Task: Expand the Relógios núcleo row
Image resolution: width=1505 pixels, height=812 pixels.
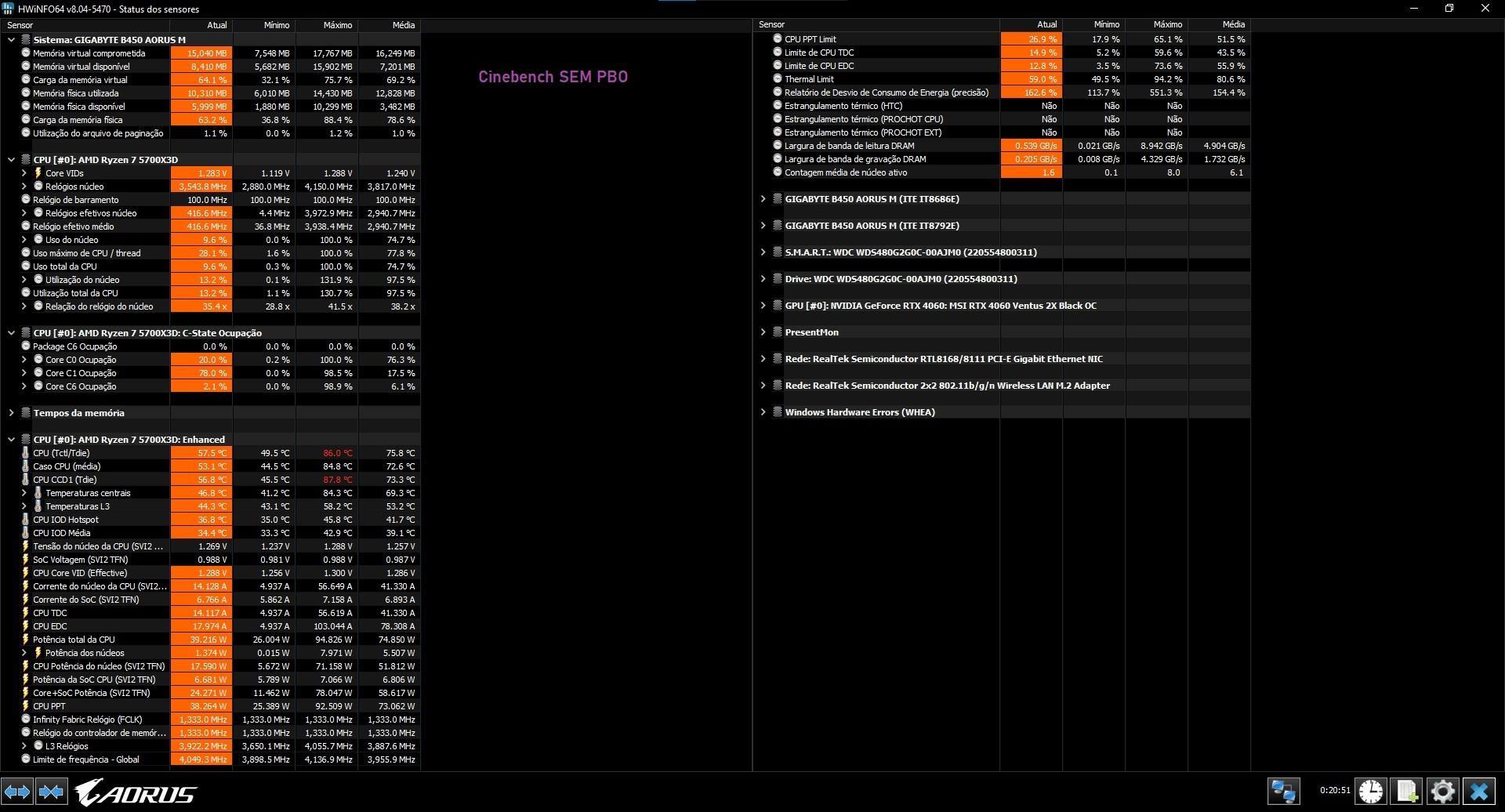Action: pyautogui.click(x=24, y=187)
